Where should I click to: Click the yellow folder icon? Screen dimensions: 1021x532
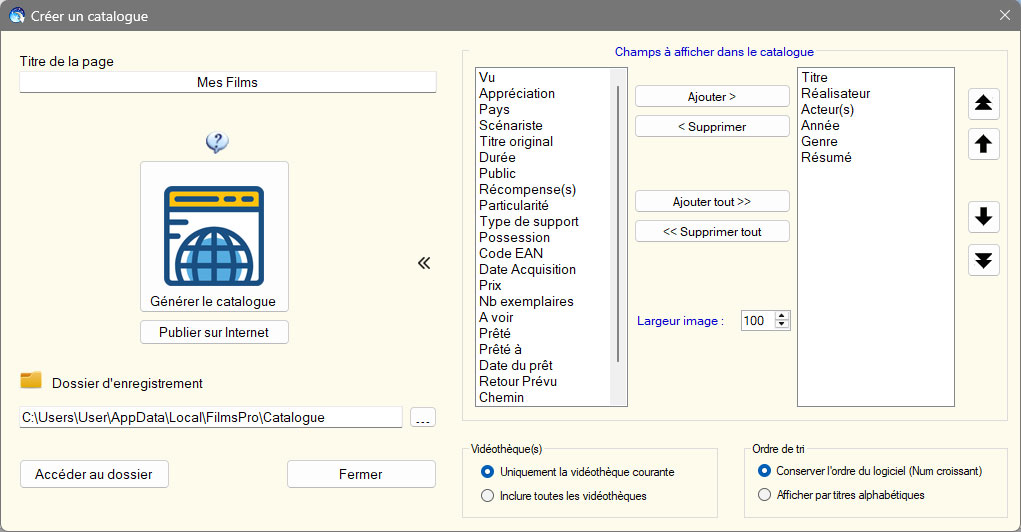click(x=31, y=380)
